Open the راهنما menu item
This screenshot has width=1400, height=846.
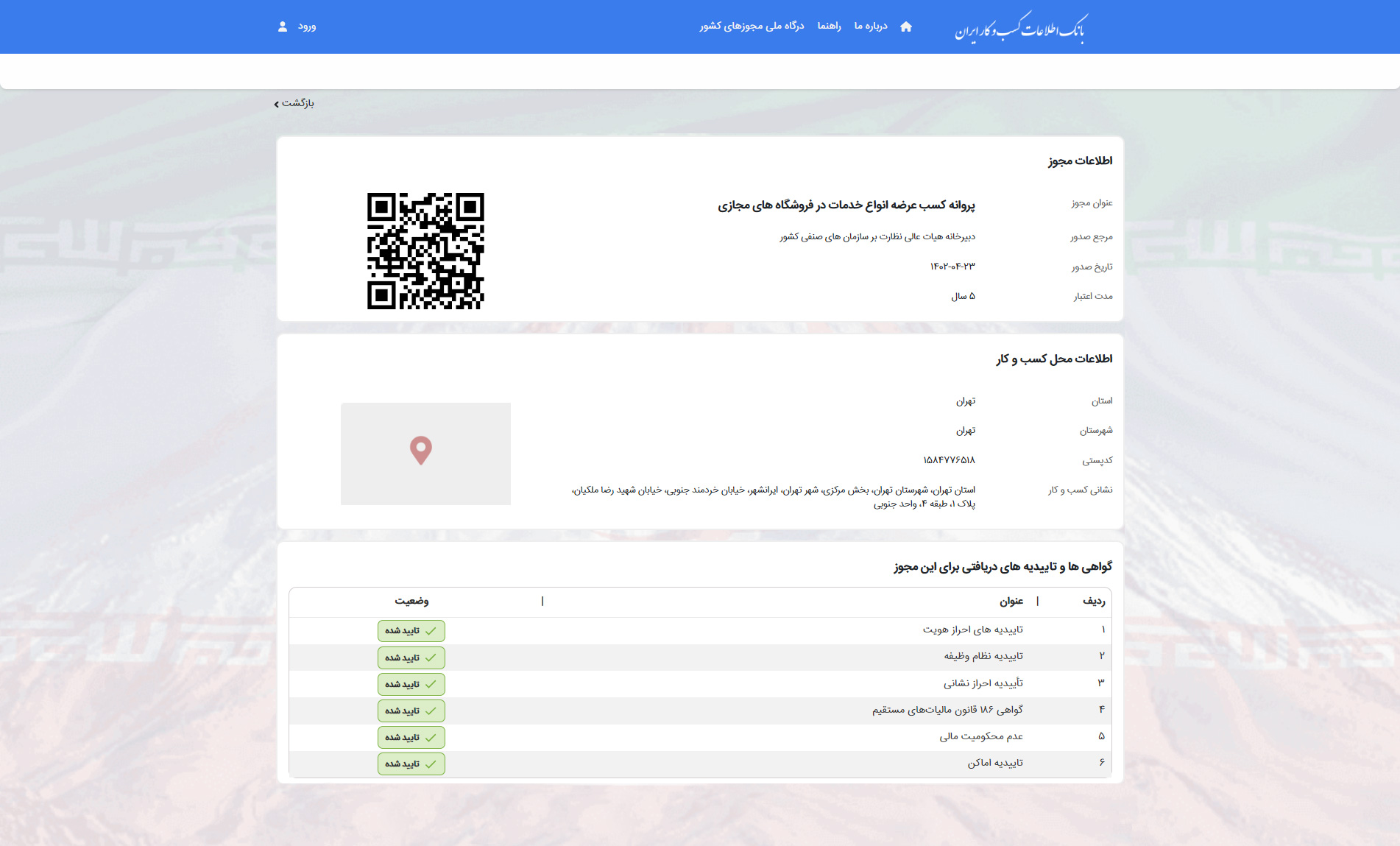(829, 27)
